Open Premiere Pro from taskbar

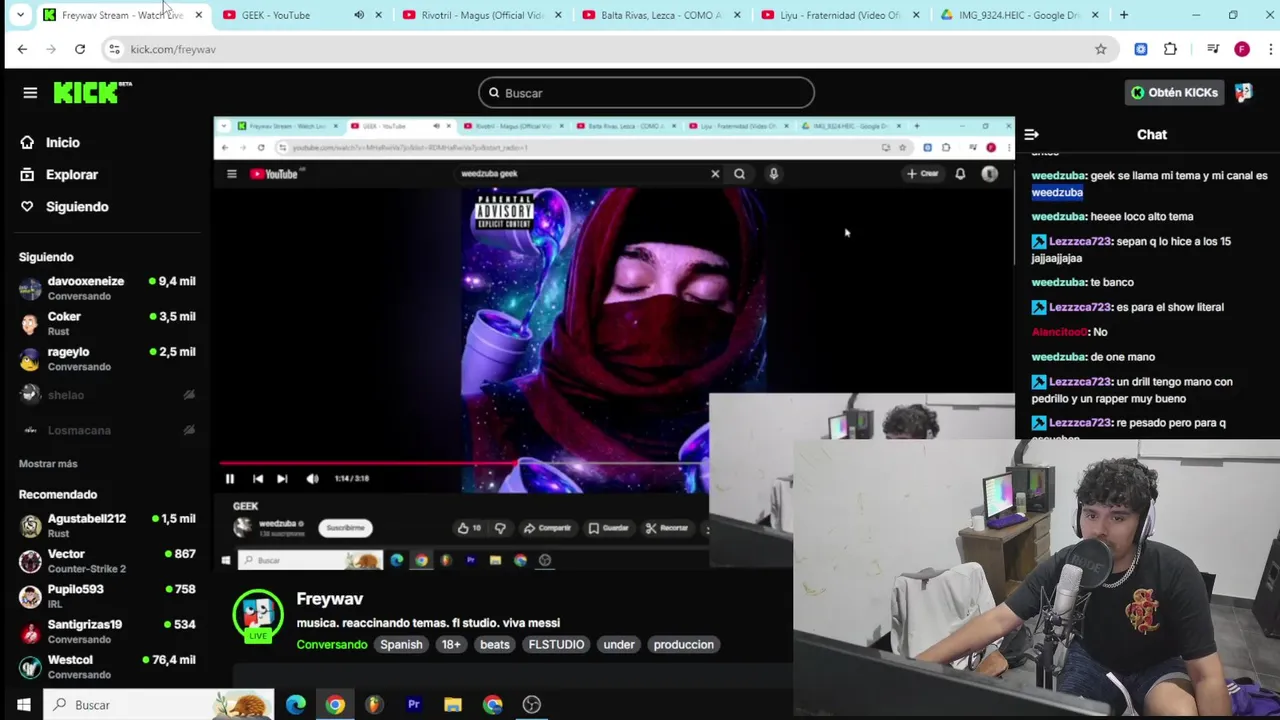(413, 705)
